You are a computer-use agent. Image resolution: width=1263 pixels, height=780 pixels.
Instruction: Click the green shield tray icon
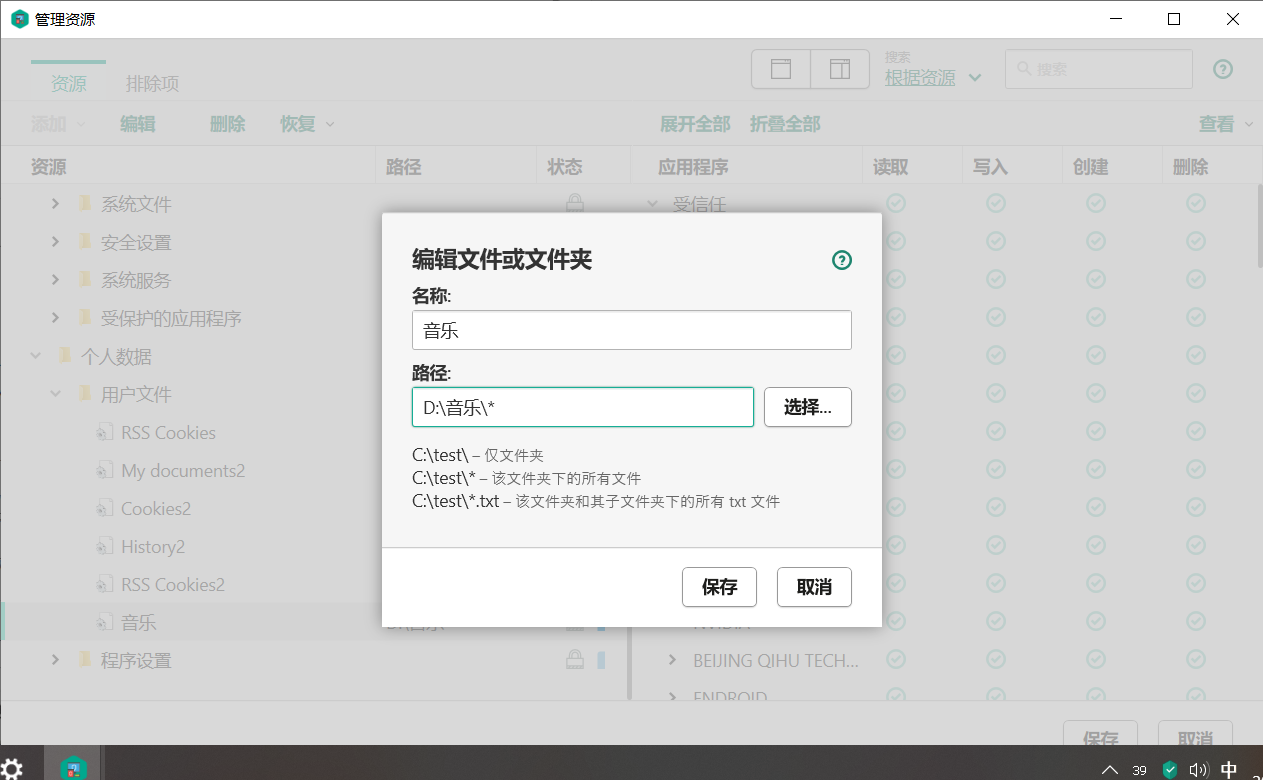click(x=1170, y=770)
